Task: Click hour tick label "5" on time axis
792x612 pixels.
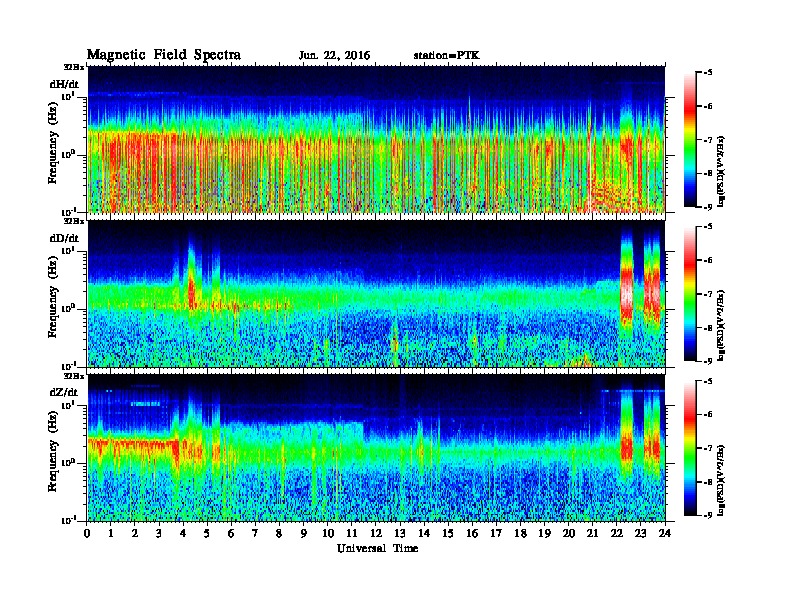Action: click(x=207, y=533)
